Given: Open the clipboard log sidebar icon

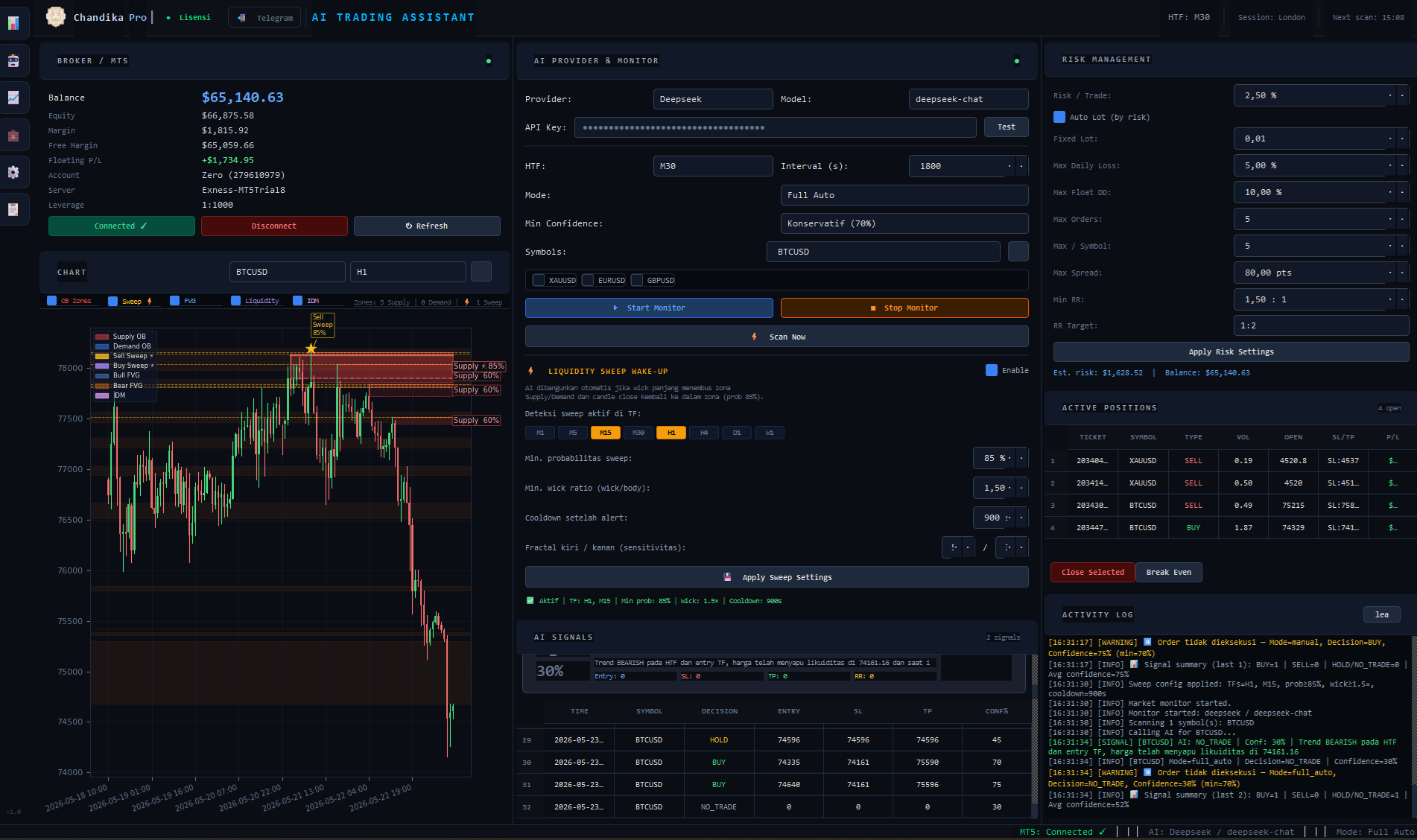Looking at the screenshot, I should point(13,209).
